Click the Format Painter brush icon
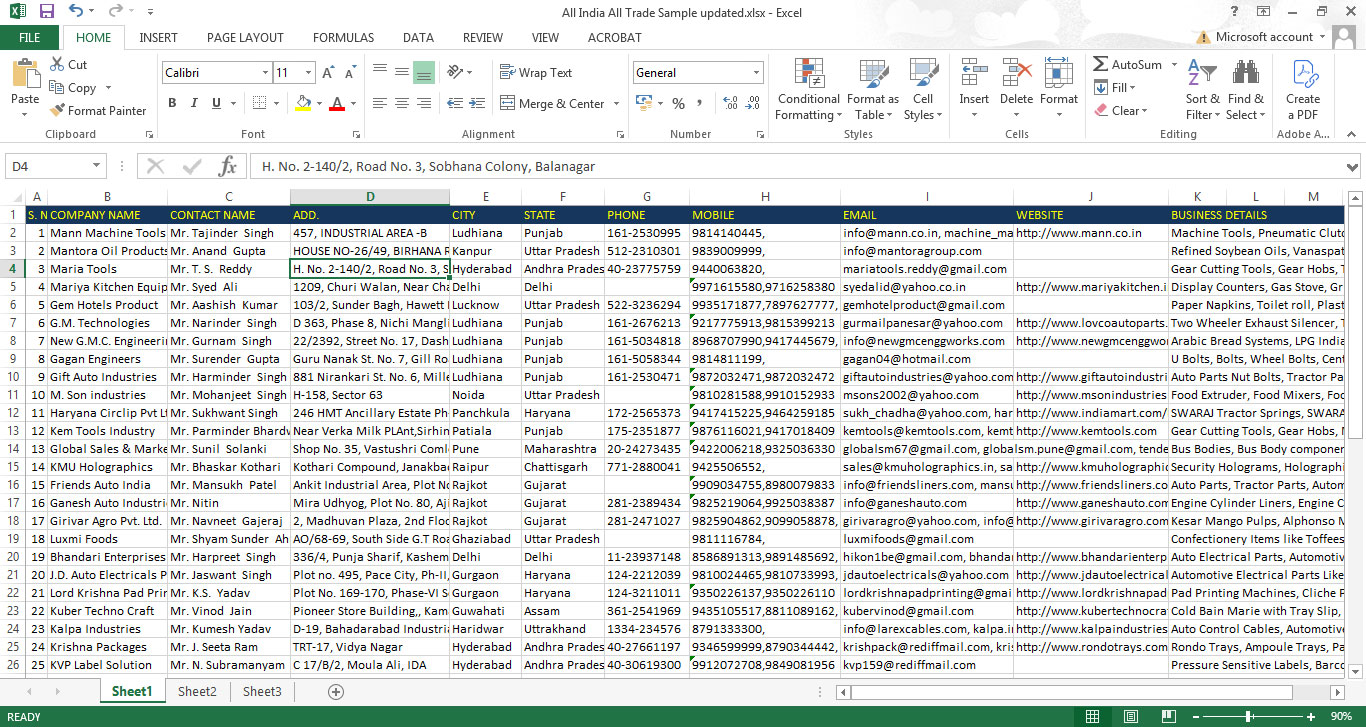The image size is (1366, 727). point(57,111)
